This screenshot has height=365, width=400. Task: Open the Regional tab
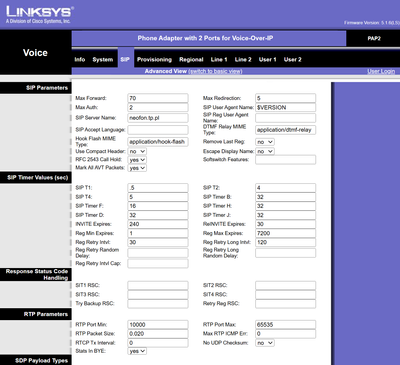click(191, 60)
